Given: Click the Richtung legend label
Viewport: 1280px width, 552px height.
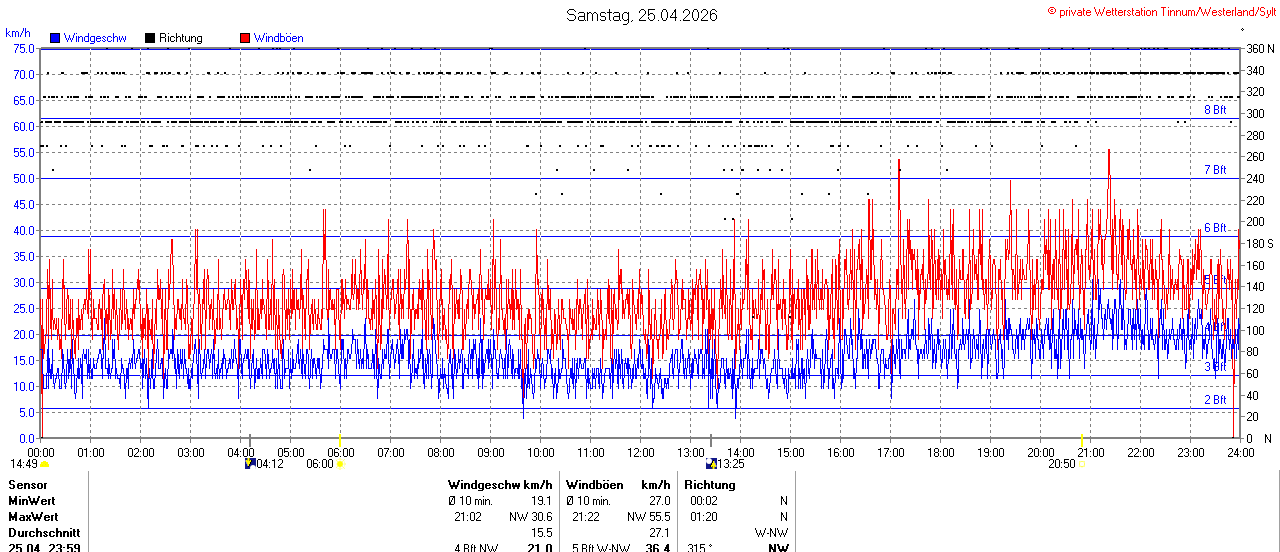Looking at the screenshot, I should (x=181, y=38).
